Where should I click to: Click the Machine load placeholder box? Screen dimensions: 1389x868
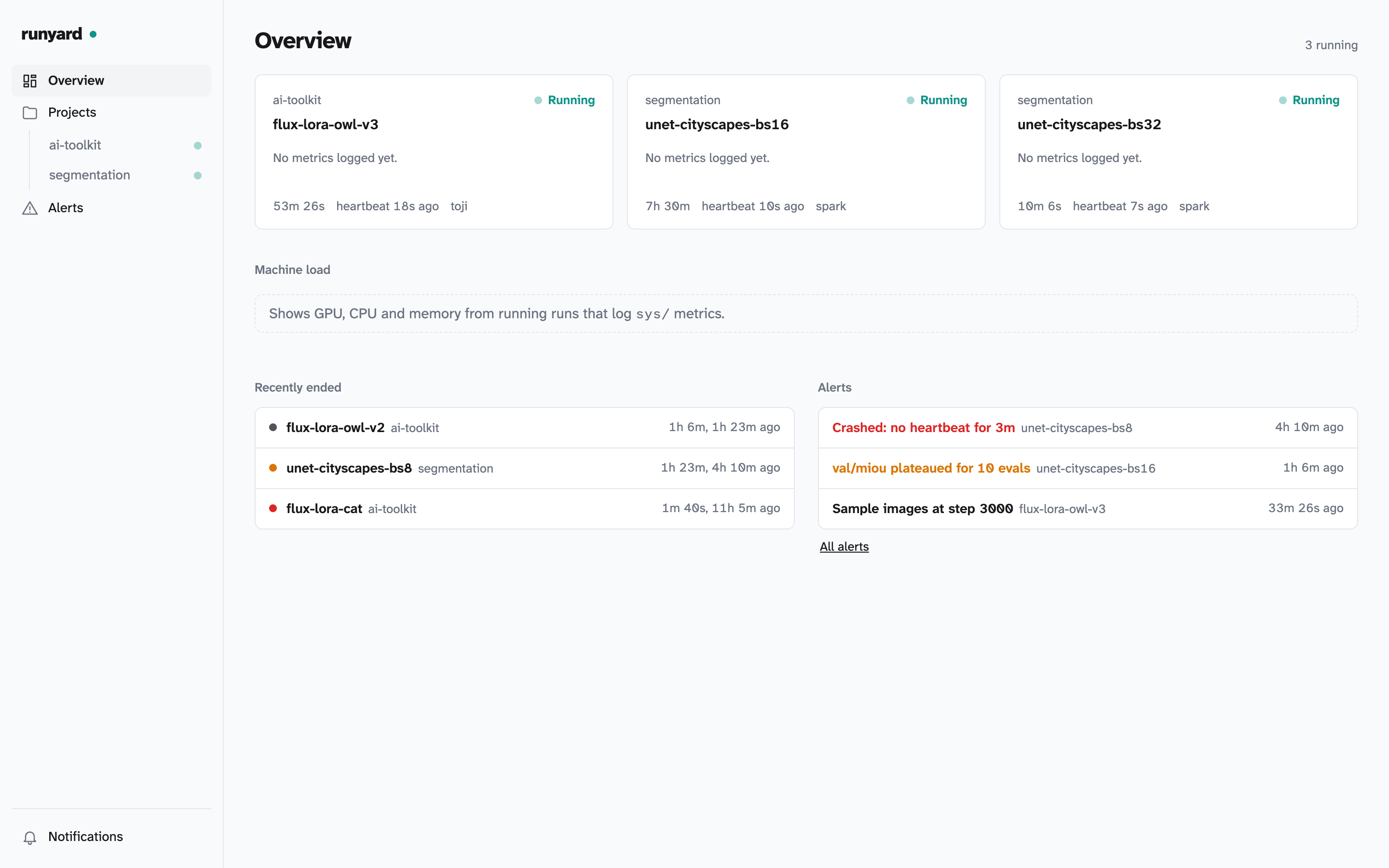[x=806, y=313]
